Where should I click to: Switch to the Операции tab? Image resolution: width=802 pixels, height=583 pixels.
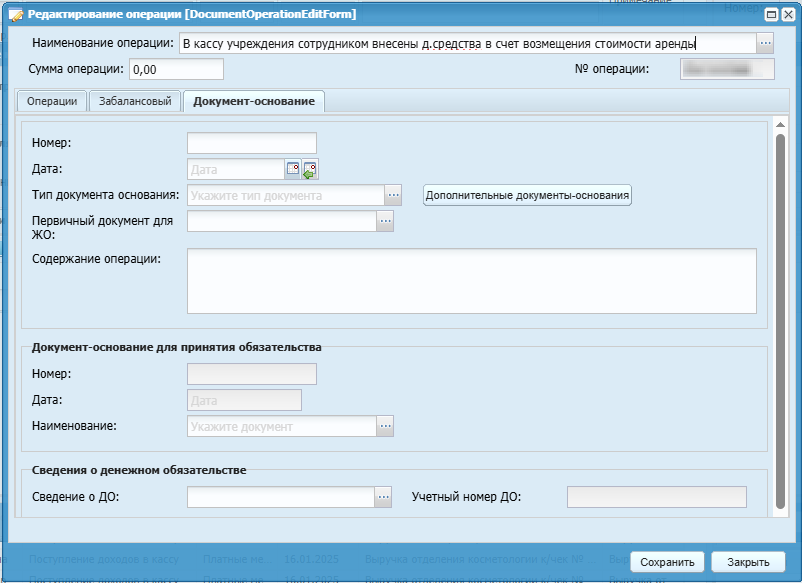point(52,101)
